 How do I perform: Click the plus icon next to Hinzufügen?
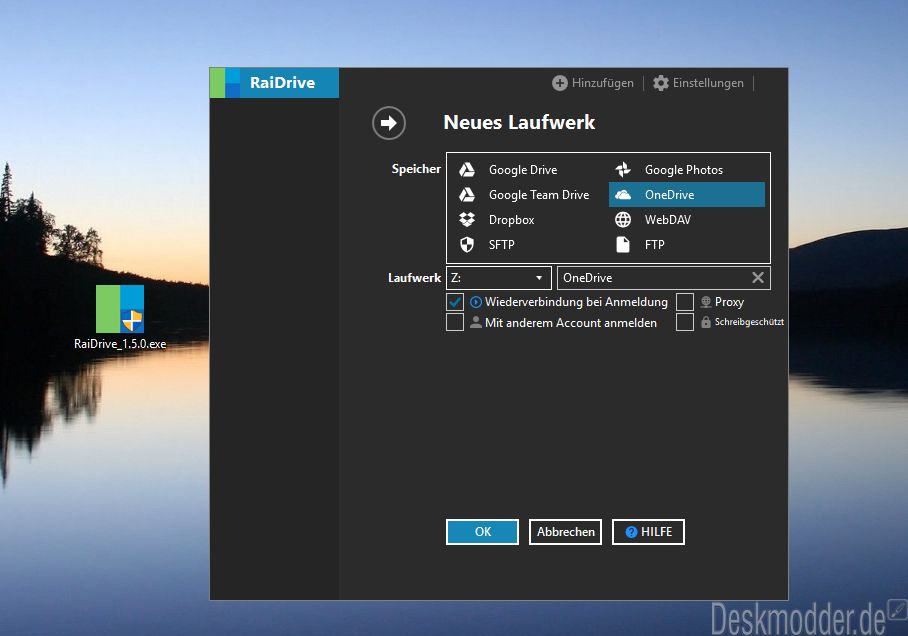click(x=559, y=83)
